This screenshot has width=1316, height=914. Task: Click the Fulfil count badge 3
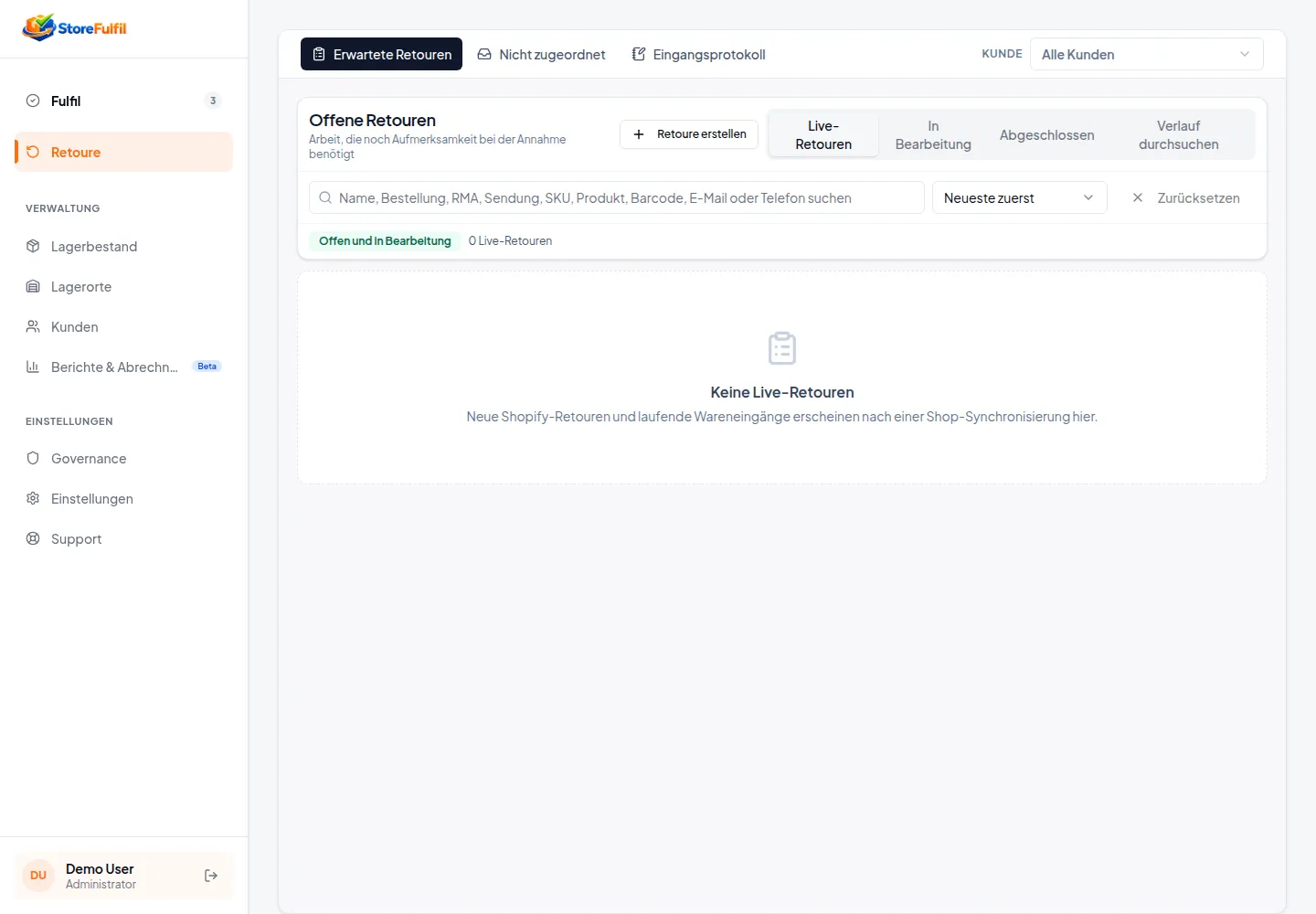[213, 101]
